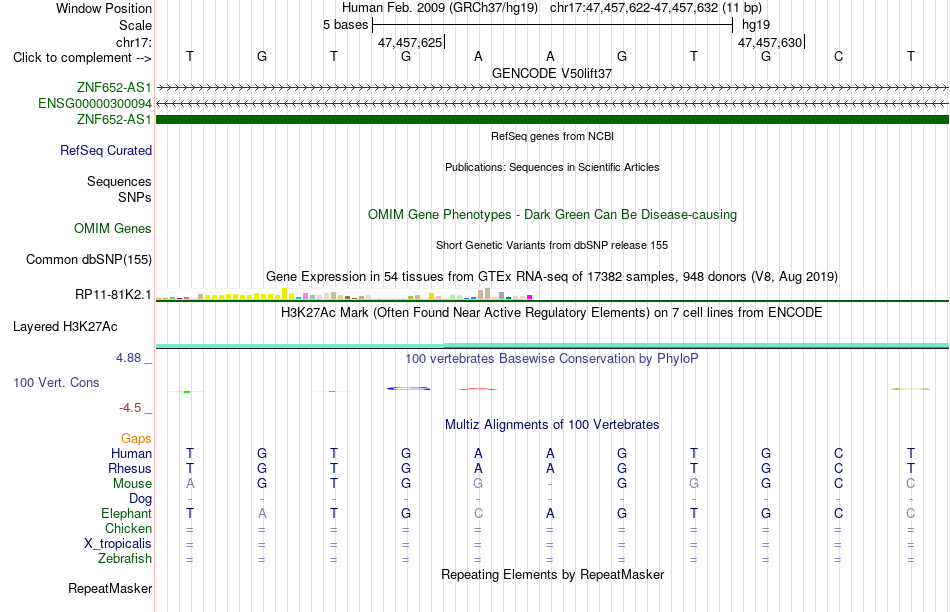Click the light A base in Mouse row

point(190,484)
